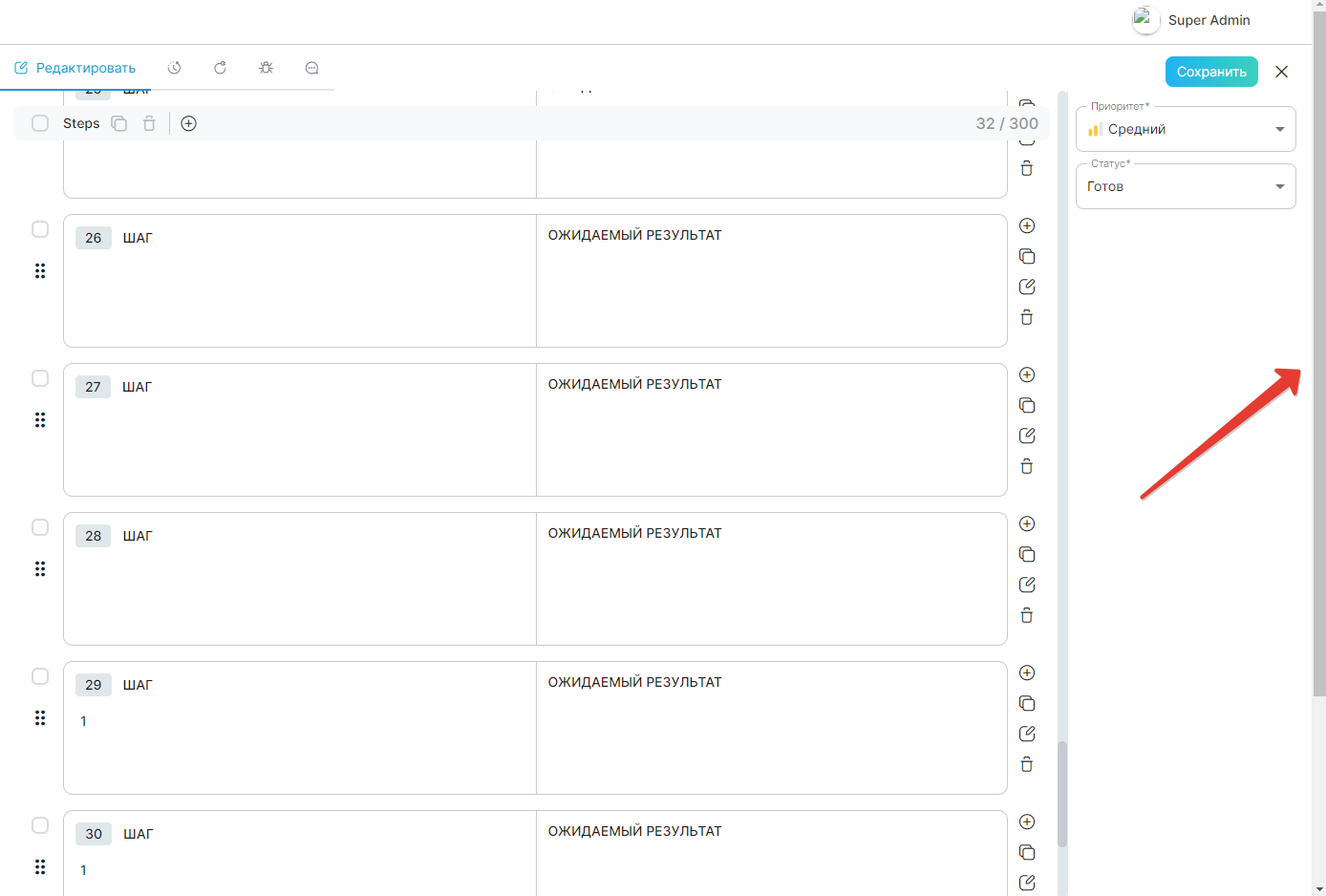Grab the drag handle of step 28
1326x896 pixels.
click(x=40, y=568)
